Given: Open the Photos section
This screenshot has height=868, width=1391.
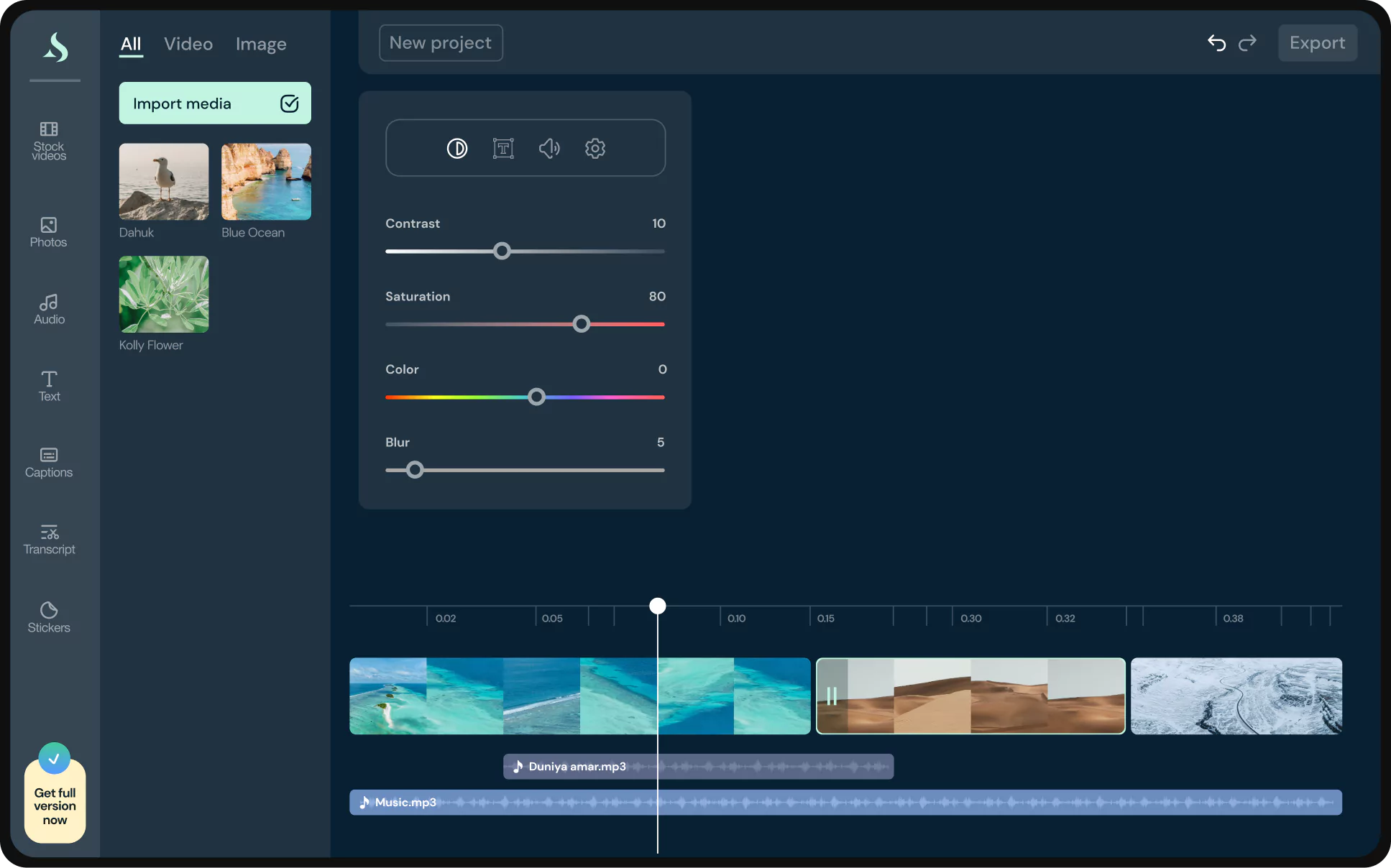Looking at the screenshot, I should click(49, 232).
